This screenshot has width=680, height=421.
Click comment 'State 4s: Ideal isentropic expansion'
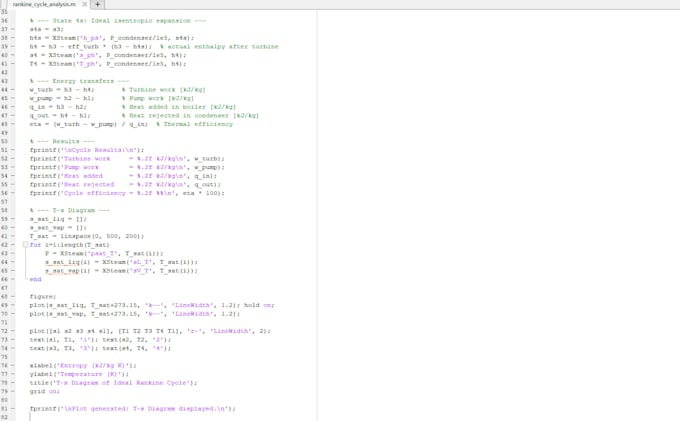click(118, 21)
